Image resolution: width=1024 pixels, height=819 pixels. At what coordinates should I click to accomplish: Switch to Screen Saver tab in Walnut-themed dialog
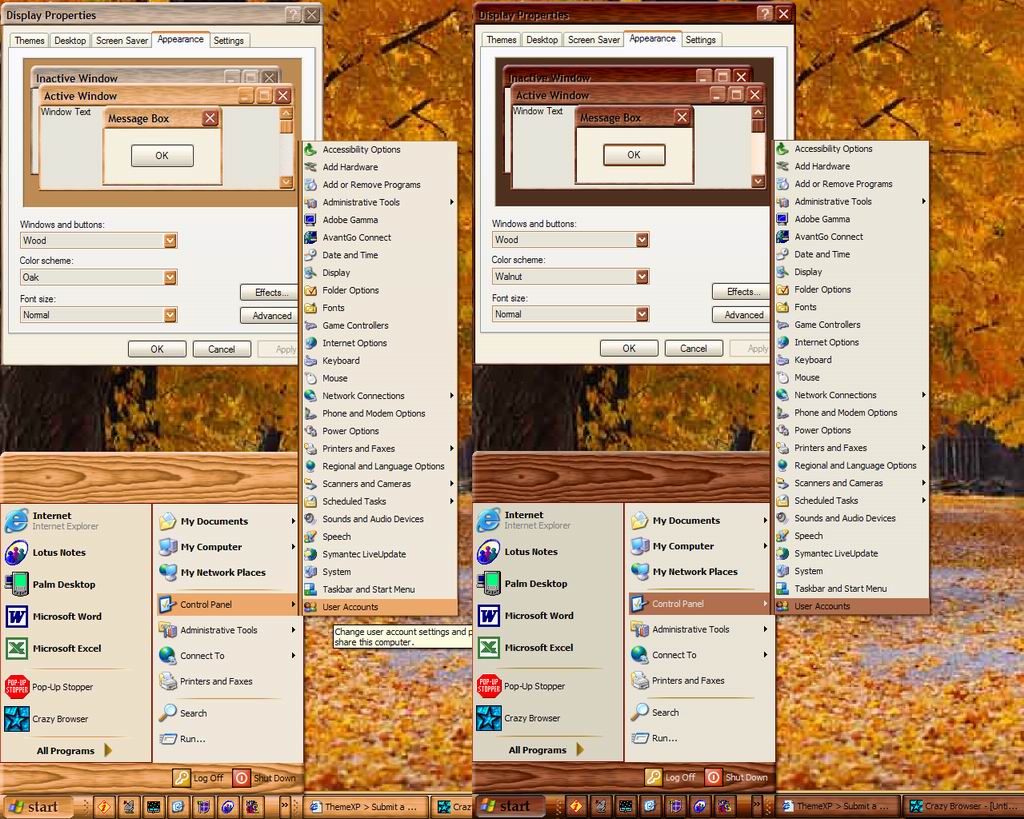[594, 40]
